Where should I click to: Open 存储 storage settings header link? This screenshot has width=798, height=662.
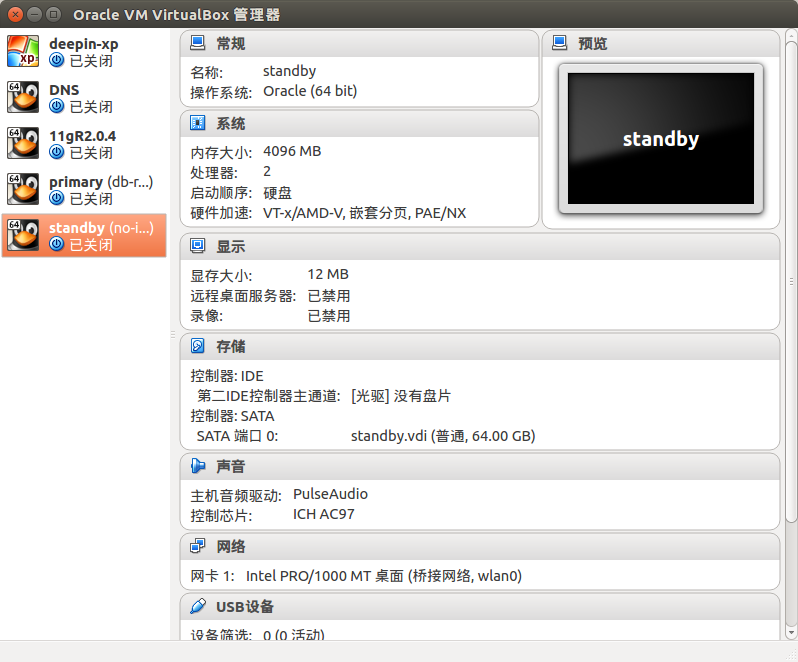(231, 346)
